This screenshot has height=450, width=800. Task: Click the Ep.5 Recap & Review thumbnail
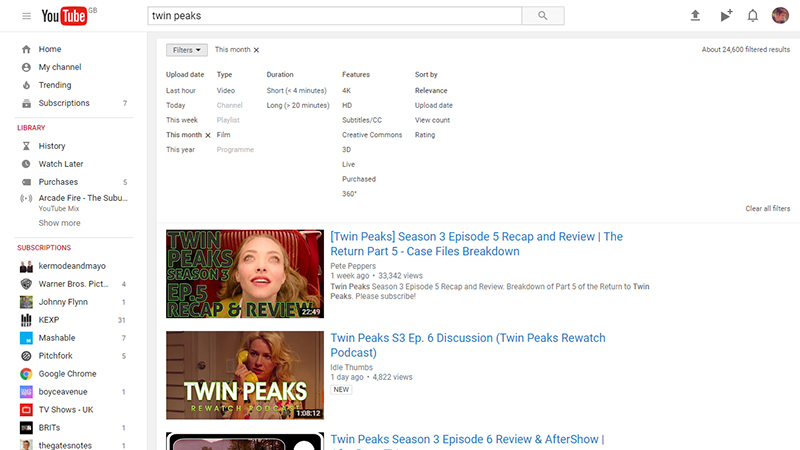(245, 273)
